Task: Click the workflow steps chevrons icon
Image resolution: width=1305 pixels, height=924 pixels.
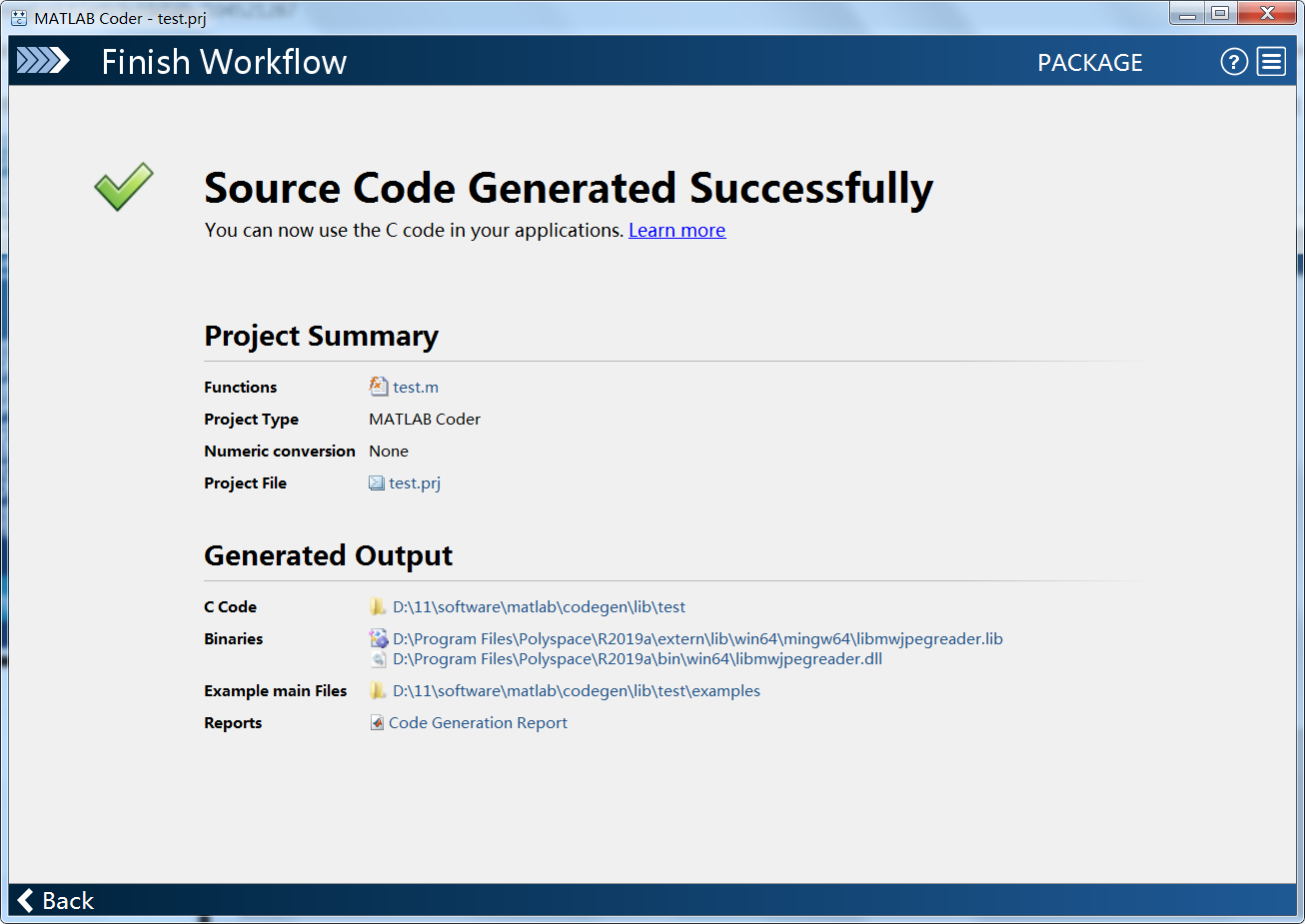Action: pos(43,61)
